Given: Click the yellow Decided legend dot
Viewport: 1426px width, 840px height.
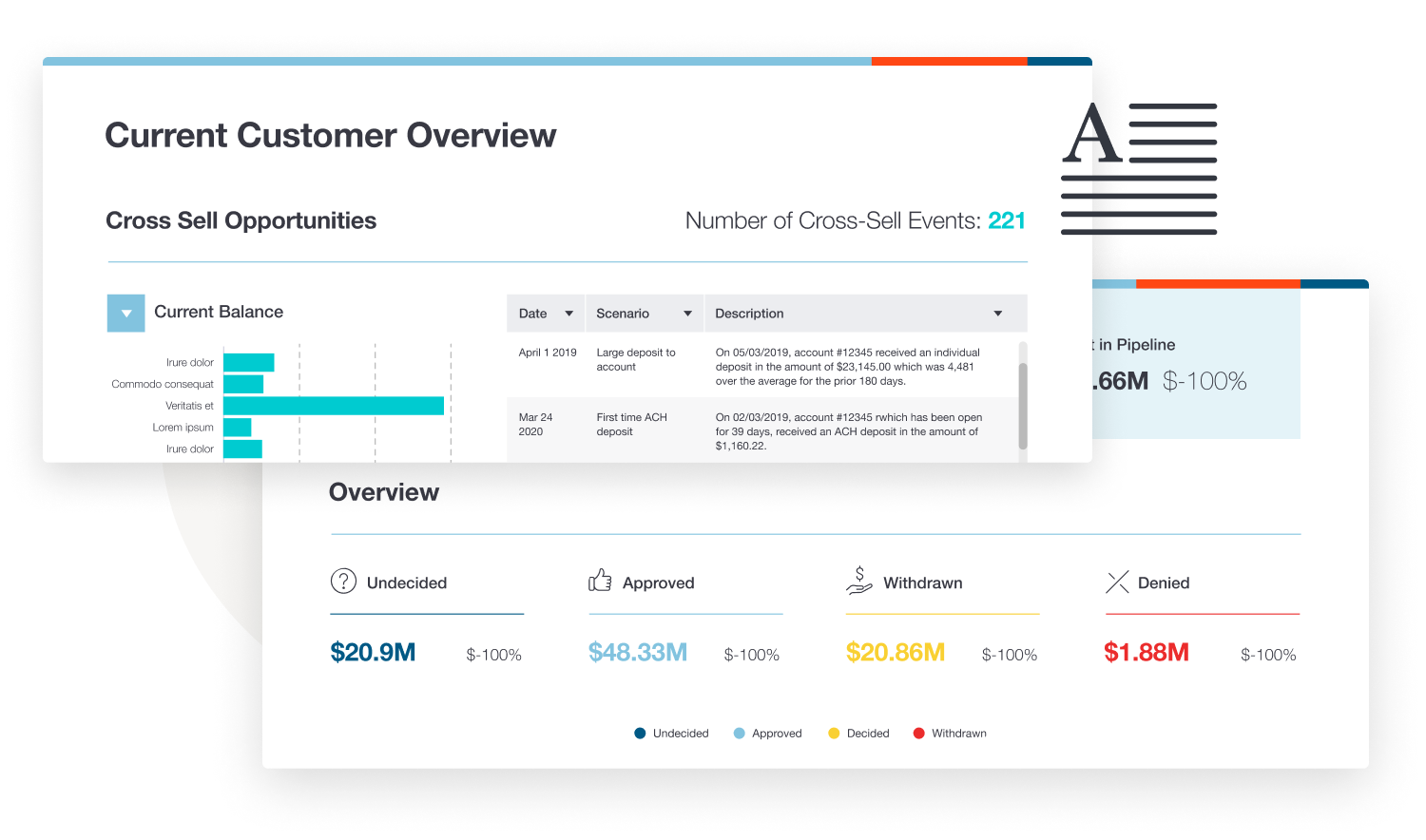Looking at the screenshot, I should click(x=834, y=734).
